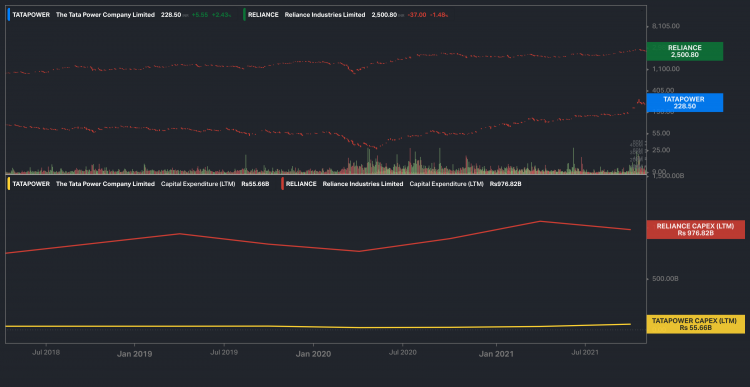Click the red RELIANCE CAPEX (LTM) label
Viewport: 750px width, 387px height.
[x=695, y=230]
